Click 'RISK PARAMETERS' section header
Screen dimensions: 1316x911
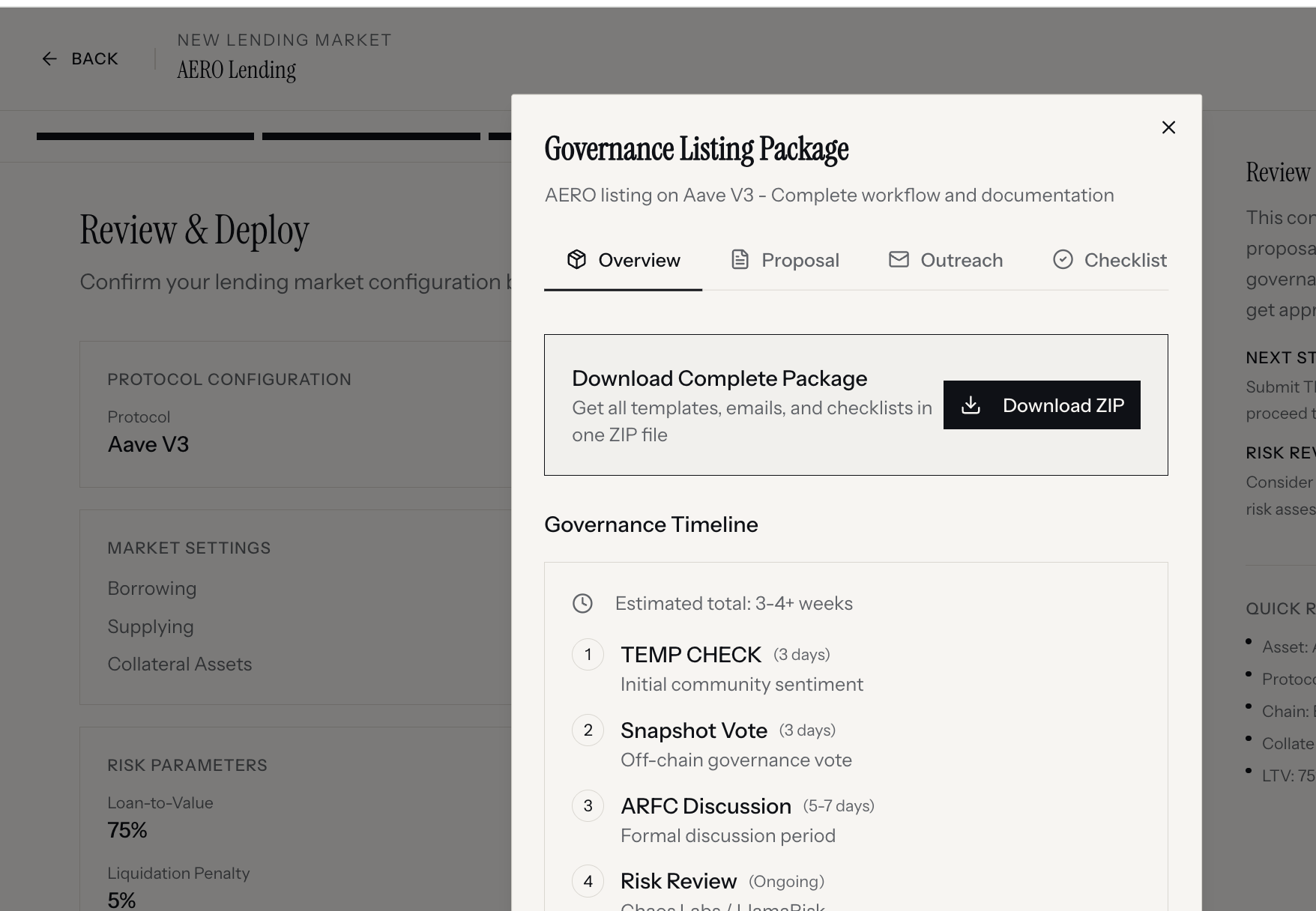[x=187, y=766]
